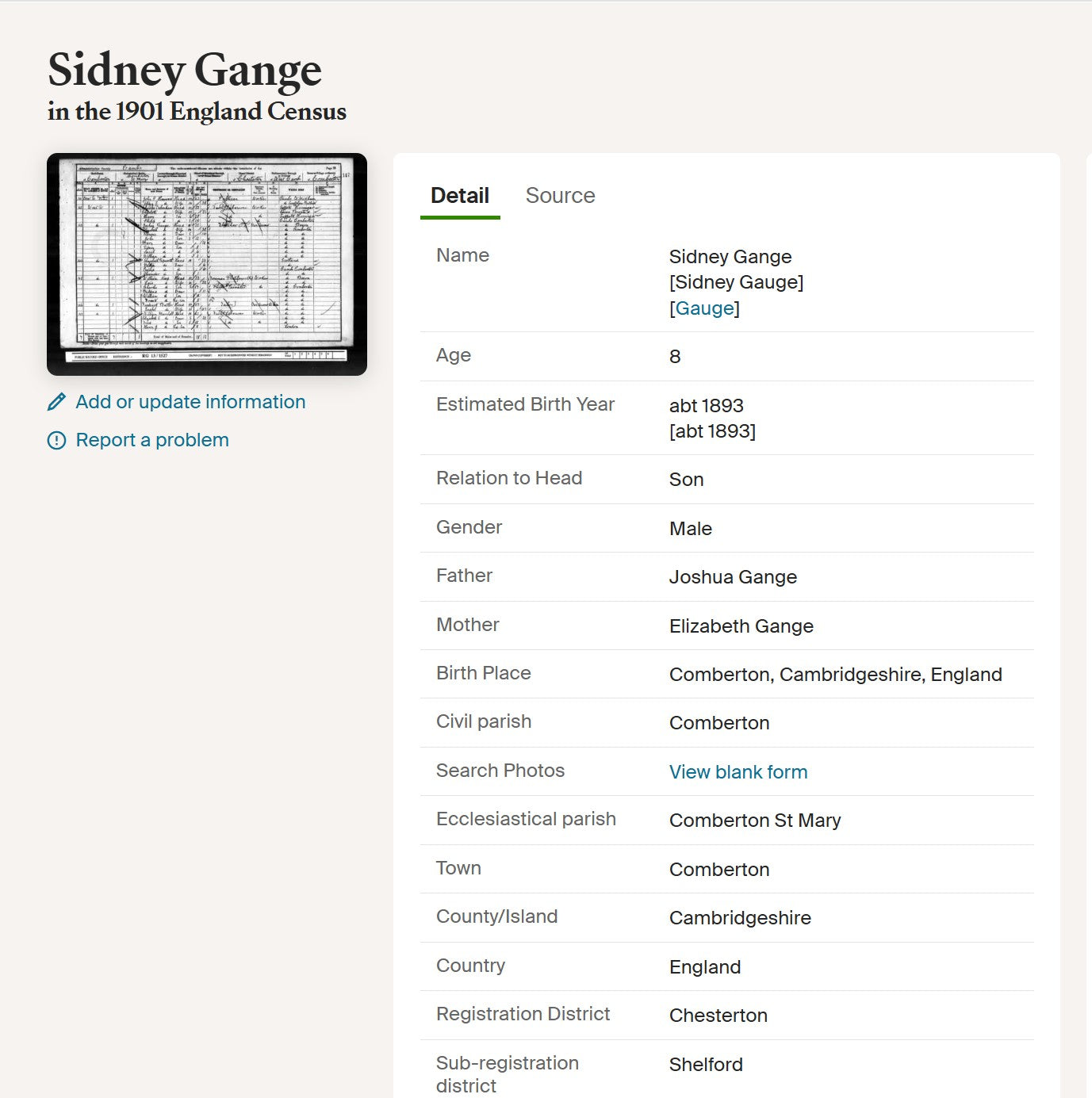Click the exclamation circle report icon
The image size is (1092, 1098).
[x=56, y=440]
